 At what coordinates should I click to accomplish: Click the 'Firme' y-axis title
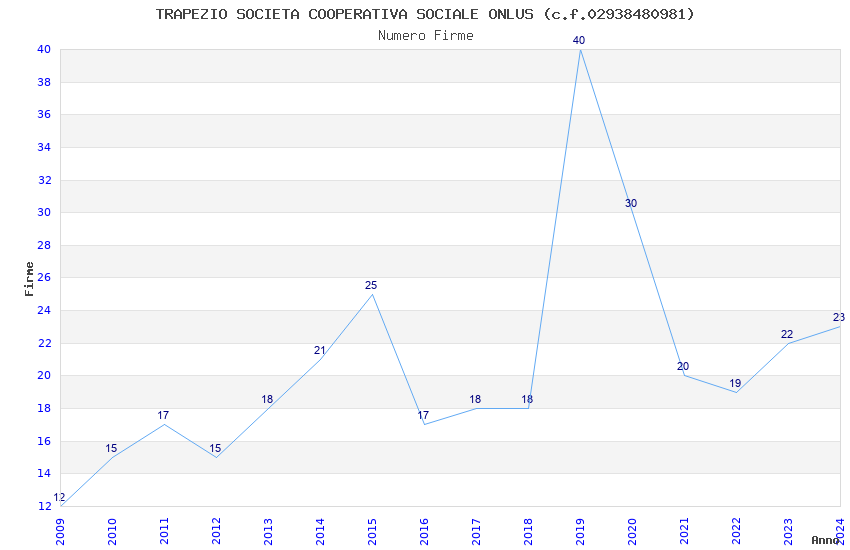pyautogui.click(x=29, y=279)
